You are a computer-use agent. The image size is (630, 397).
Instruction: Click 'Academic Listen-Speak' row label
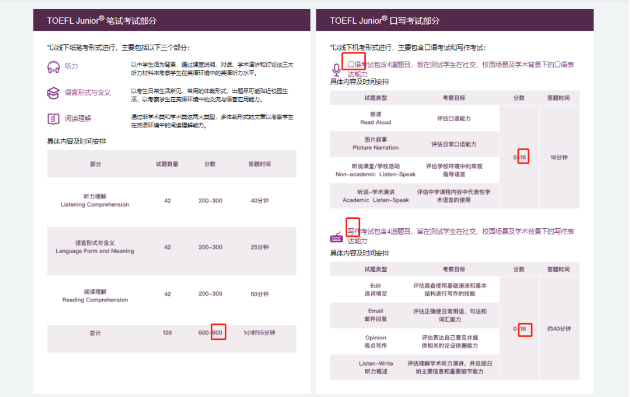click(x=376, y=200)
